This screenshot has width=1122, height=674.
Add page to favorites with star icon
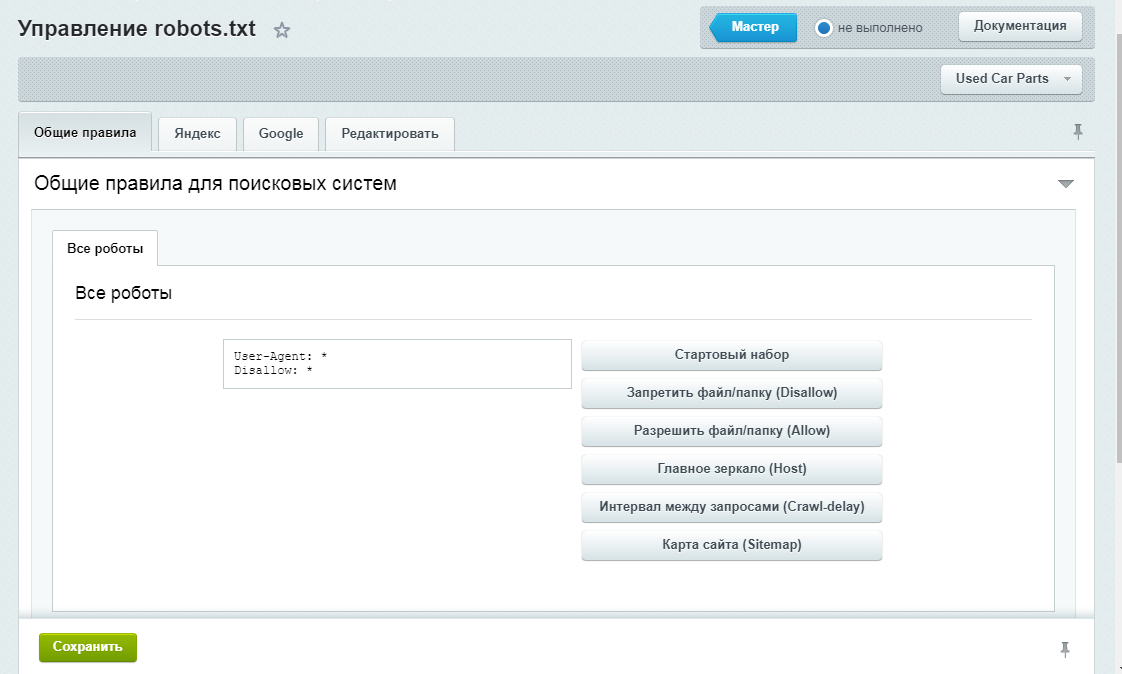[x=282, y=30]
